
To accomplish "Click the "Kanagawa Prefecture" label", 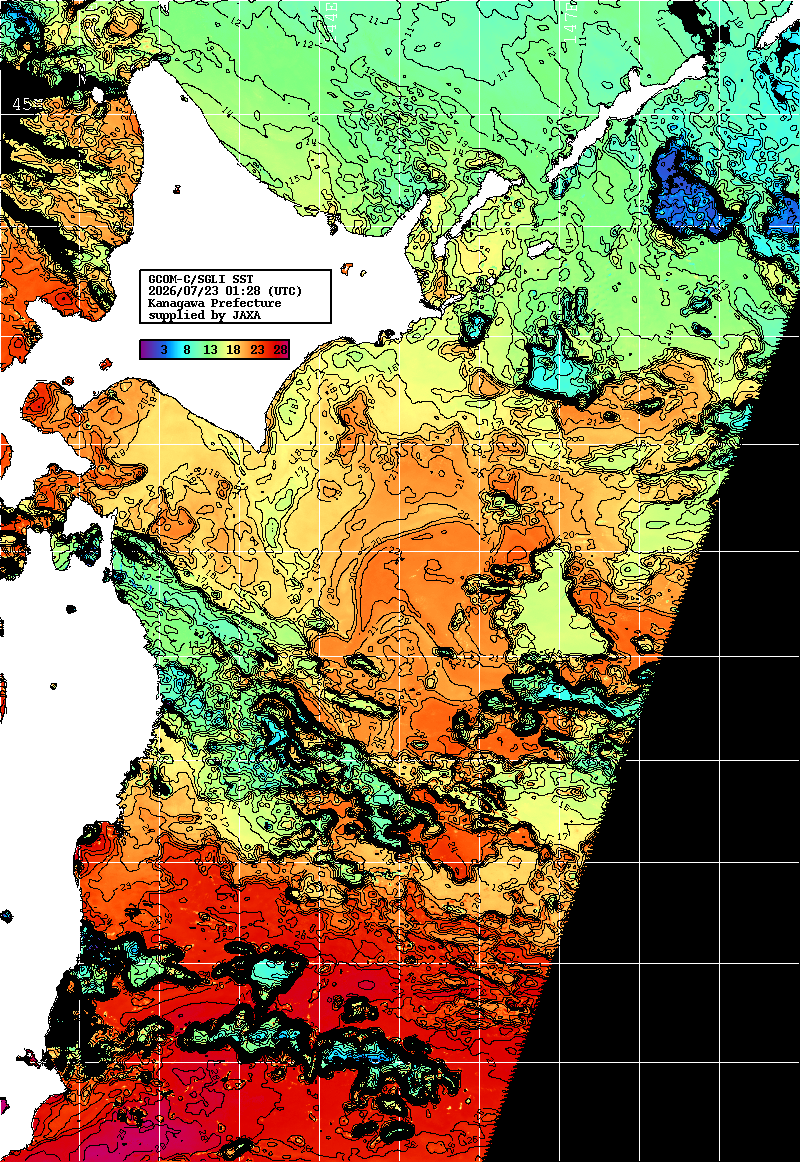I will click(215, 303).
